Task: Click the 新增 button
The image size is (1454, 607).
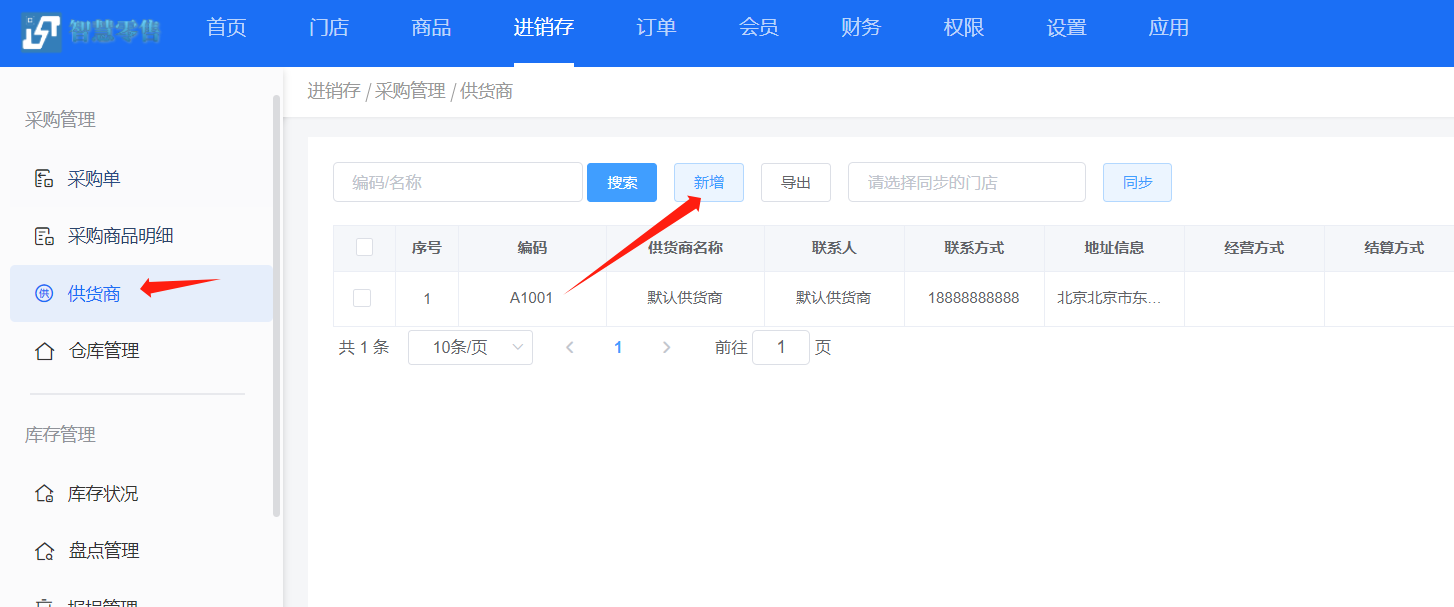Action: coord(709,182)
